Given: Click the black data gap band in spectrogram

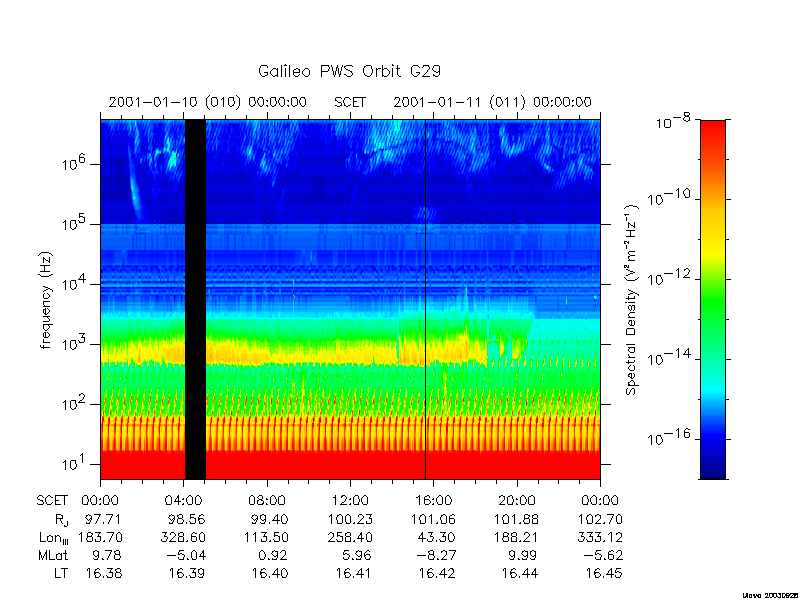Looking at the screenshot, I should coord(195,299).
